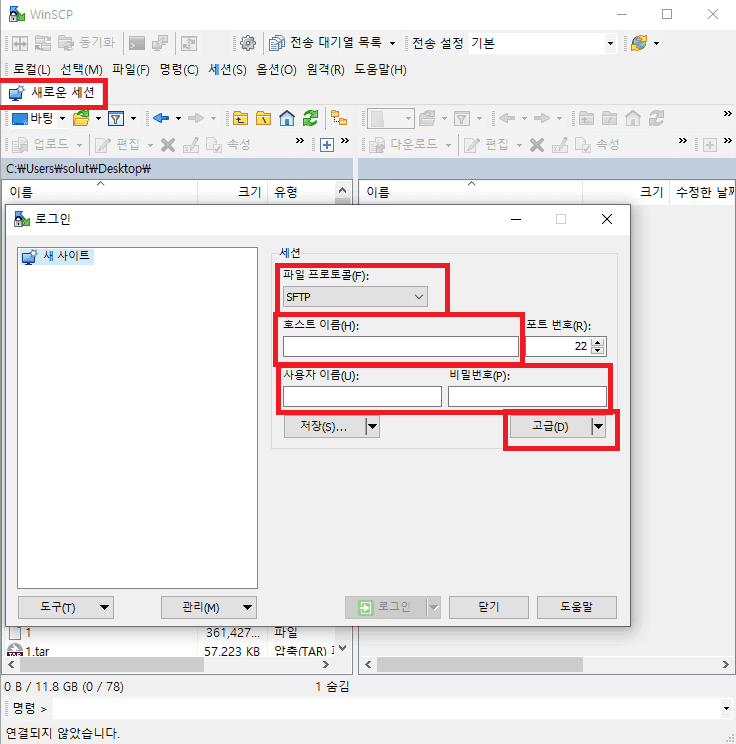Click the transfer queue list icon
The height and width of the screenshot is (744, 736).
(x=277, y=43)
